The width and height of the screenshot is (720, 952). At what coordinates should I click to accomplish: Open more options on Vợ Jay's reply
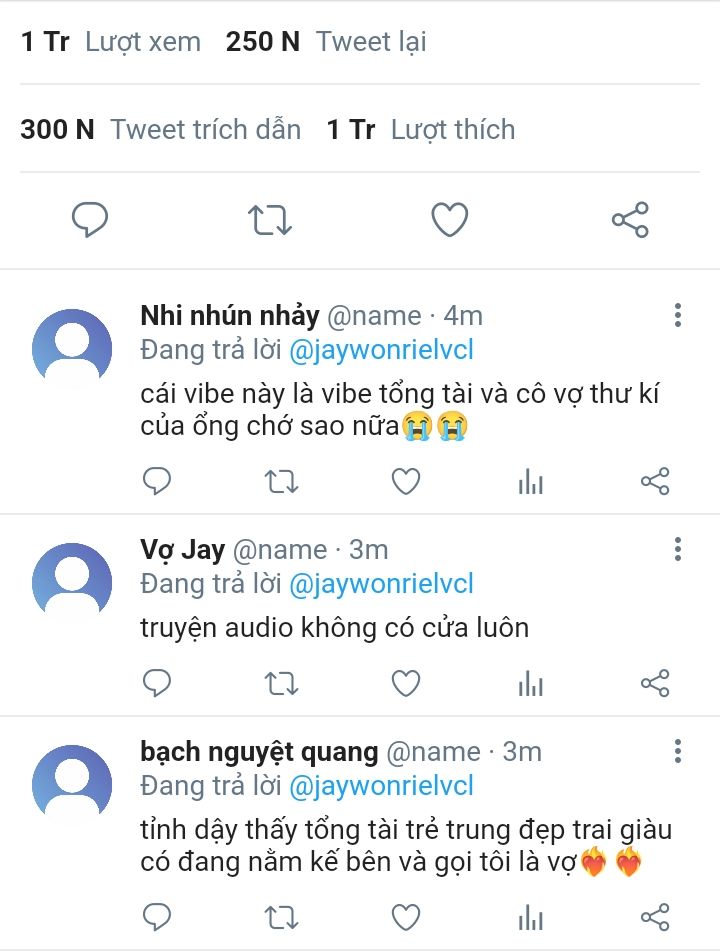point(678,549)
